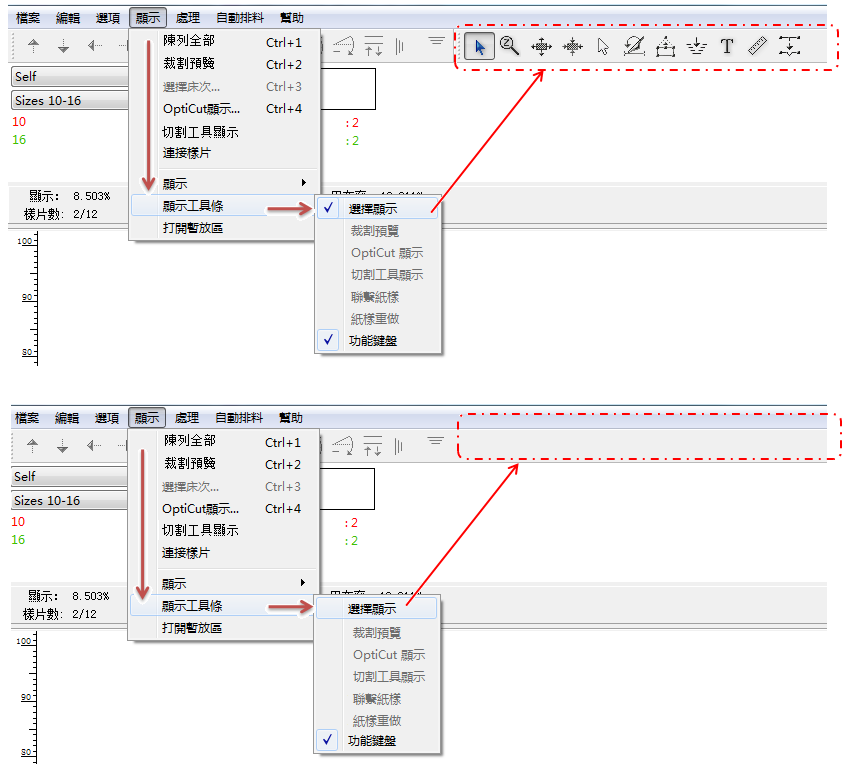The height and width of the screenshot is (764, 854).
Task: Uncheck 功能鍵盤 in the lower window submenu
Action: click(x=376, y=741)
